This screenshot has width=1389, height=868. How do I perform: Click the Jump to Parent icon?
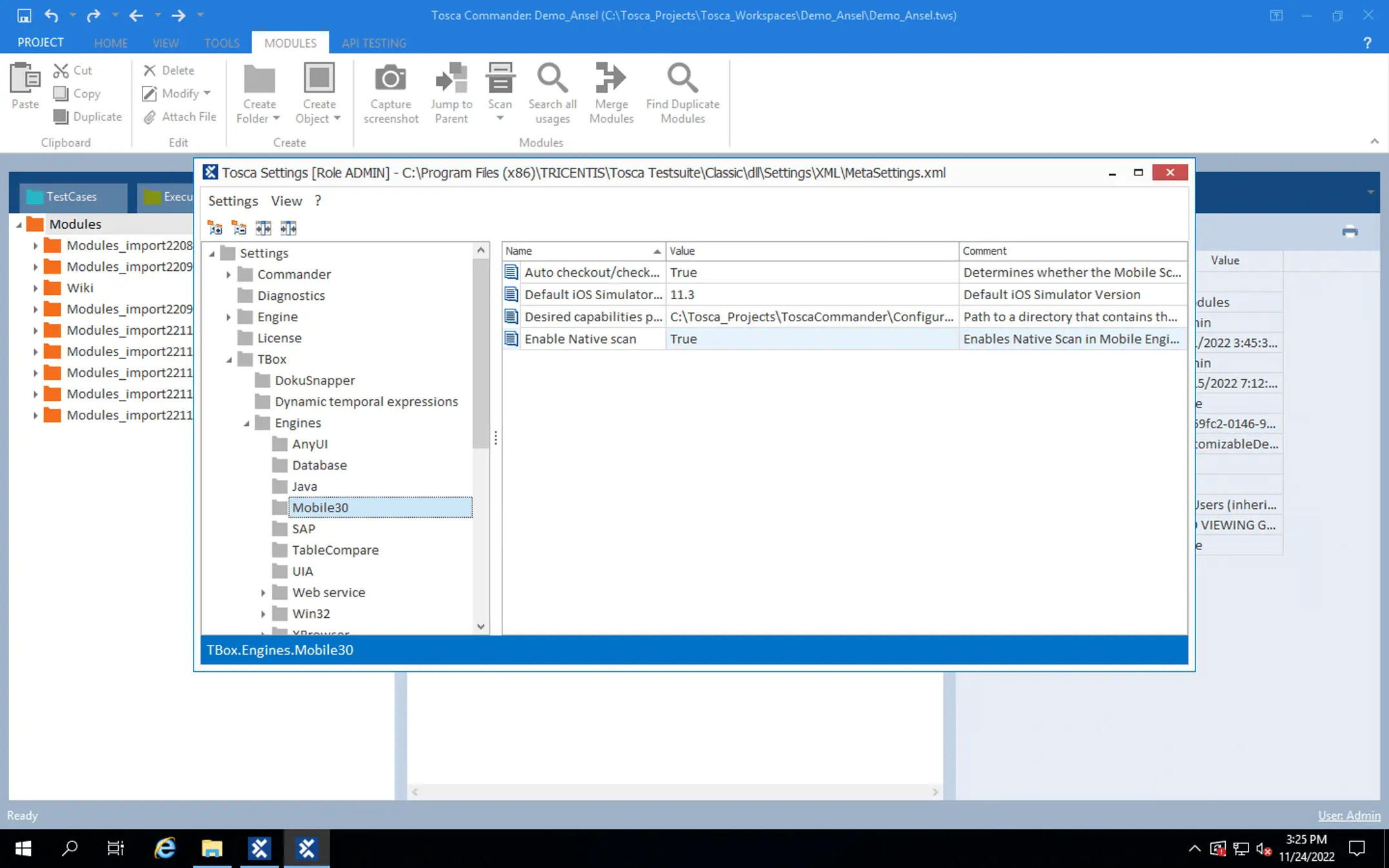point(451,79)
